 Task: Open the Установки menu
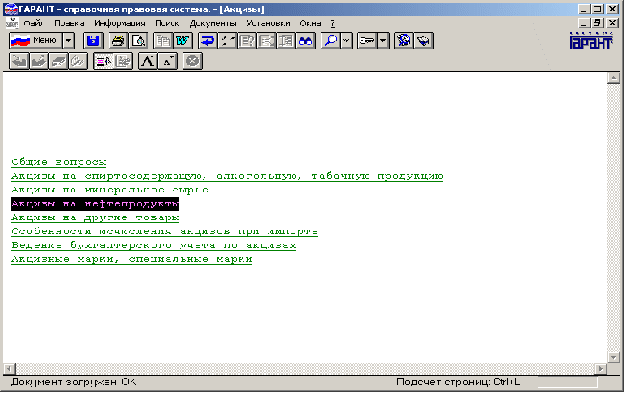pyautogui.click(x=268, y=23)
